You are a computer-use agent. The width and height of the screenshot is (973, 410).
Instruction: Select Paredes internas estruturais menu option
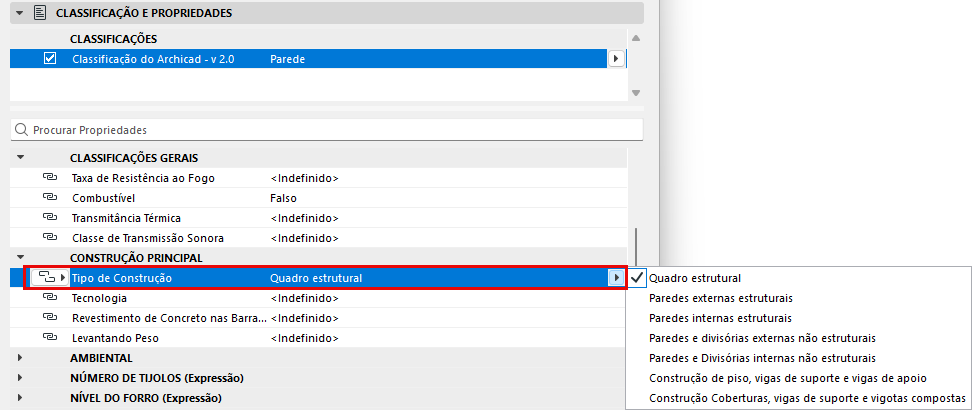[x=720, y=318]
